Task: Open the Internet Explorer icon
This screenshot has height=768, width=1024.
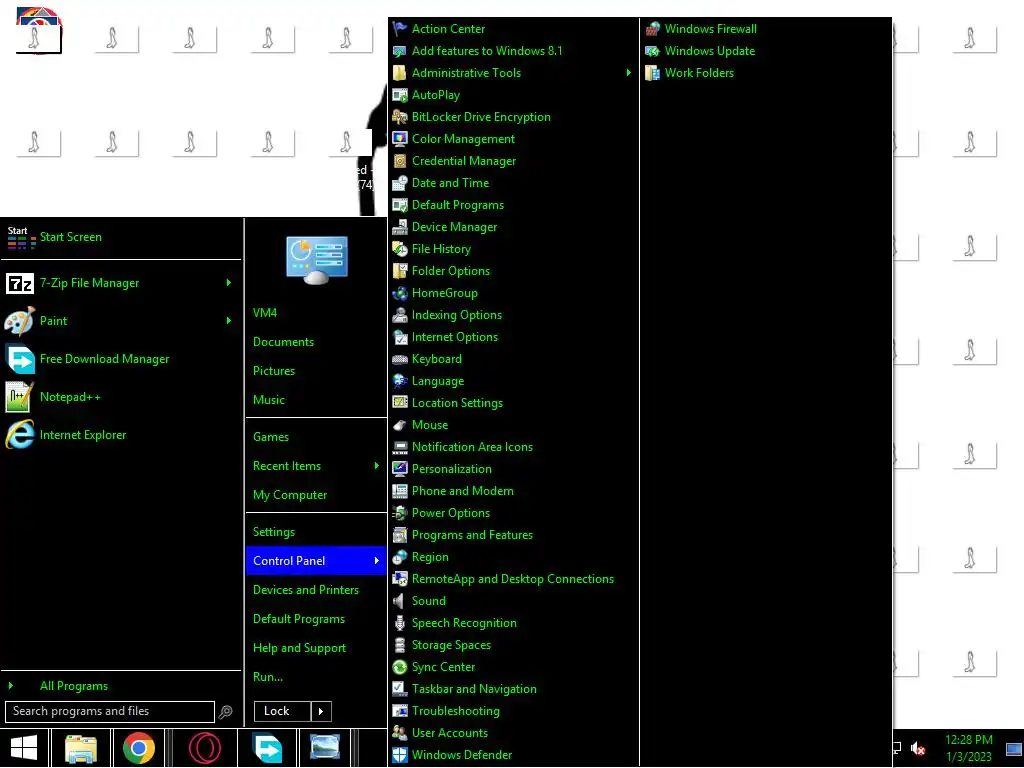Action: tap(20, 435)
